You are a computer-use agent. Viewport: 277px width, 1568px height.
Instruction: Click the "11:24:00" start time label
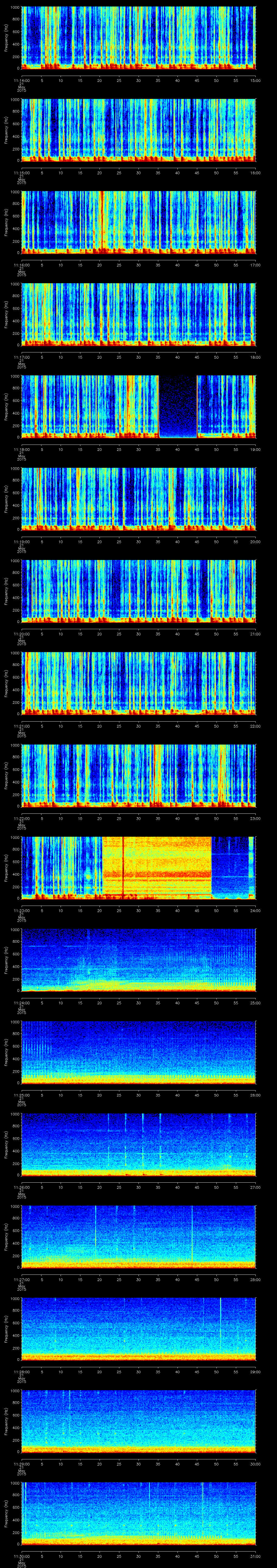(x=22, y=1003)
